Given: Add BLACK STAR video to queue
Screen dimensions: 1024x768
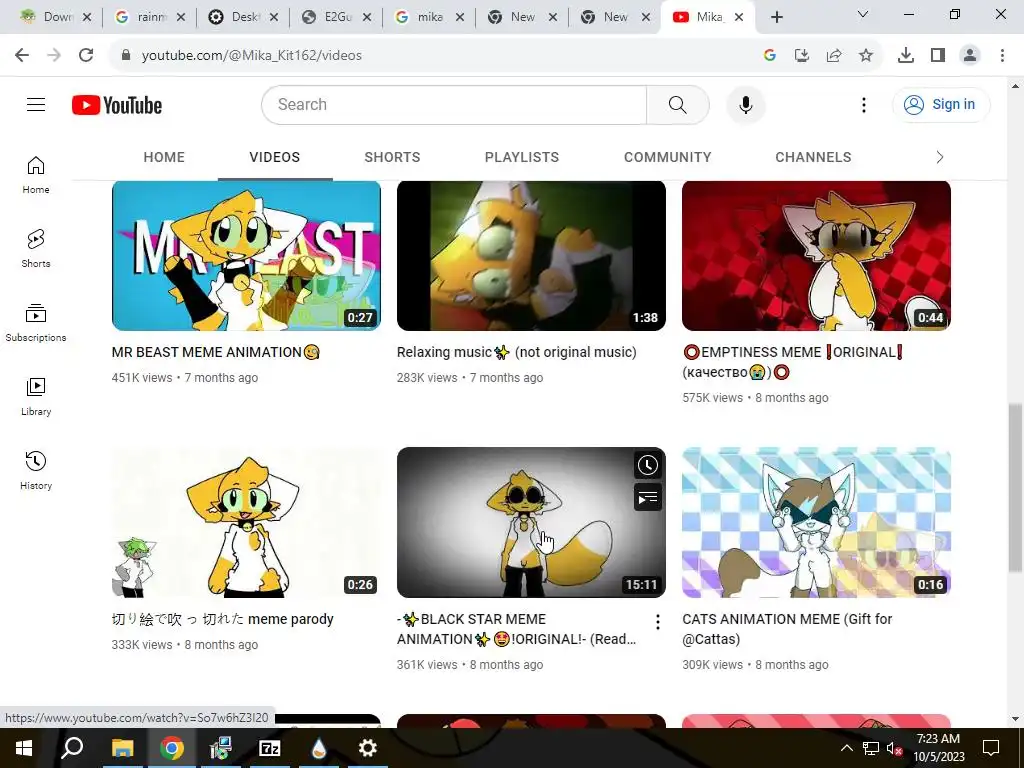Looking at the screenshot, I should (x=647, y=498).
